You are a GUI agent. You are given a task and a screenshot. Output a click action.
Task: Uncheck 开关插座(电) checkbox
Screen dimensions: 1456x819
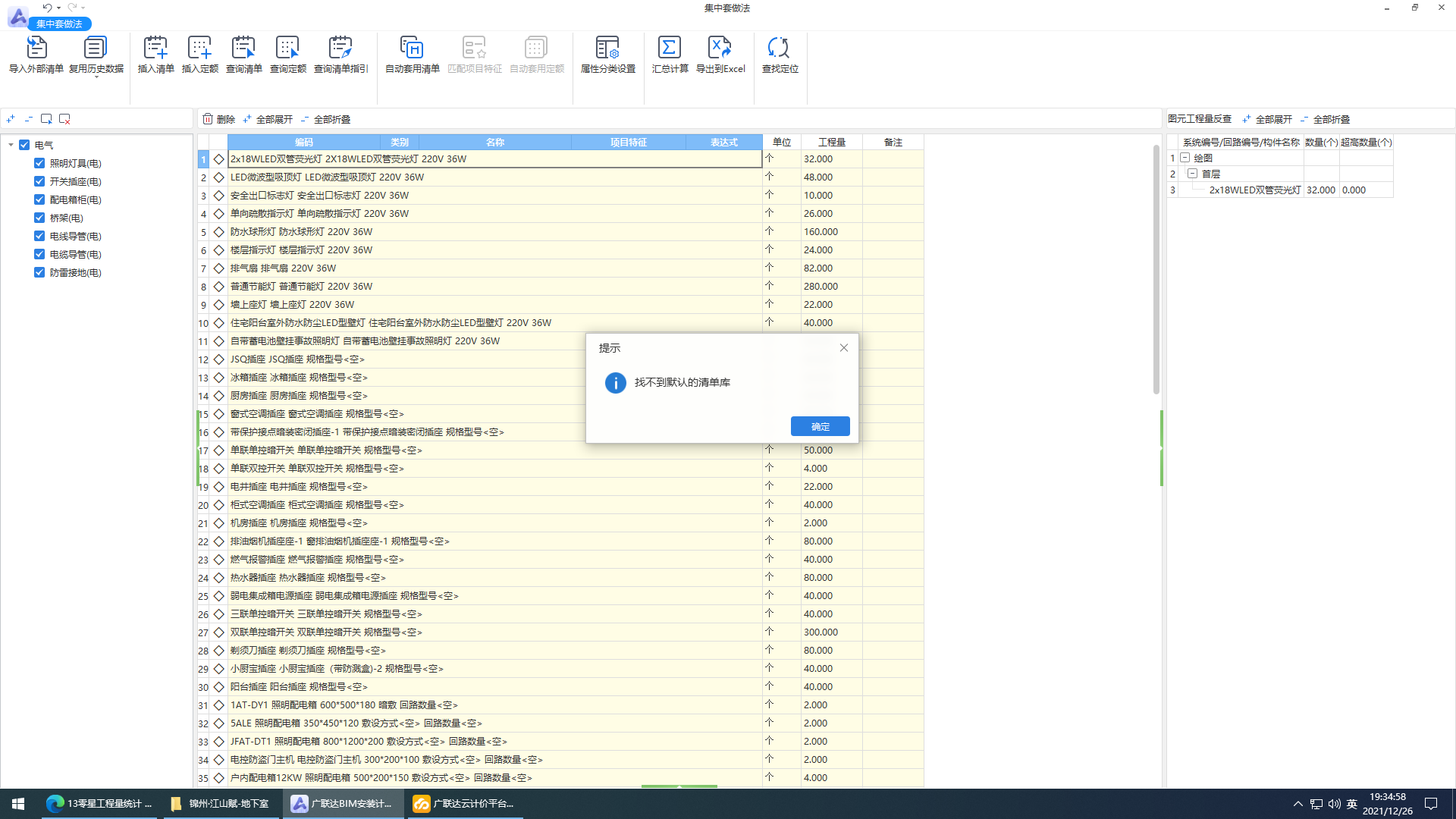39,181
